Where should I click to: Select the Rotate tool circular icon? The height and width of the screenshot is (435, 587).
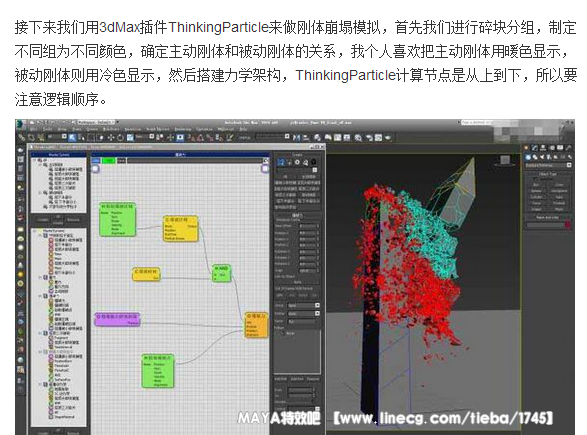120,137
